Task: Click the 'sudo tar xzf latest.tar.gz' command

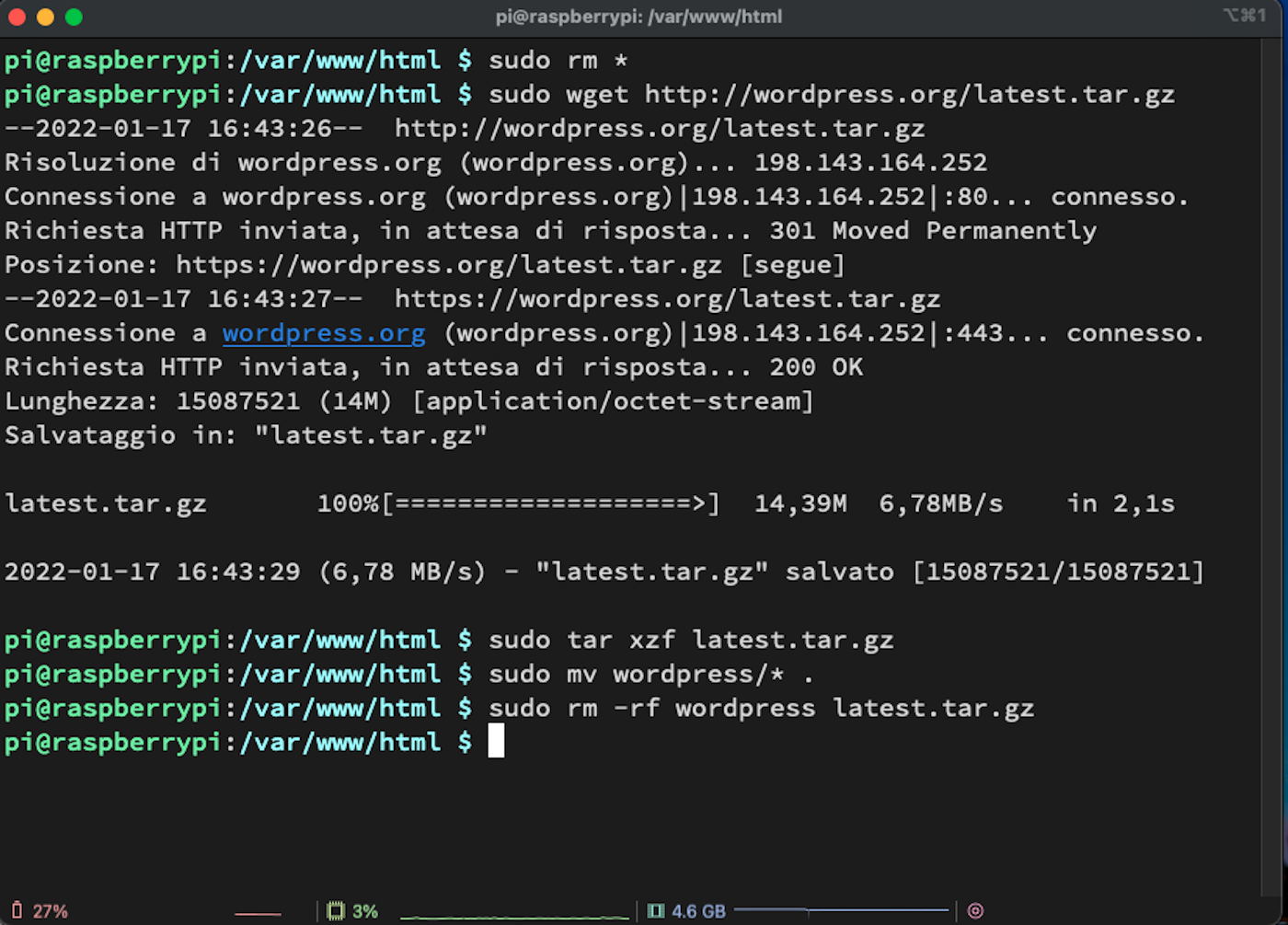Action: (690, 640)
